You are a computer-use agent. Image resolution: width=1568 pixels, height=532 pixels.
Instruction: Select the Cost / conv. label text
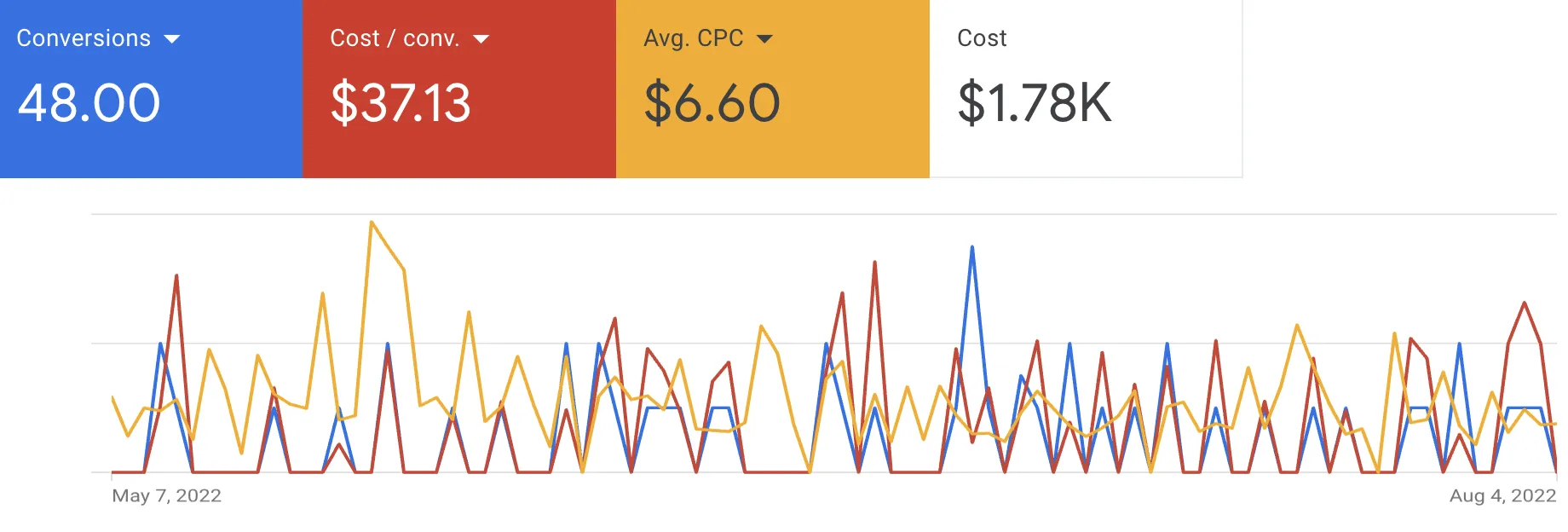coord(395,38)
